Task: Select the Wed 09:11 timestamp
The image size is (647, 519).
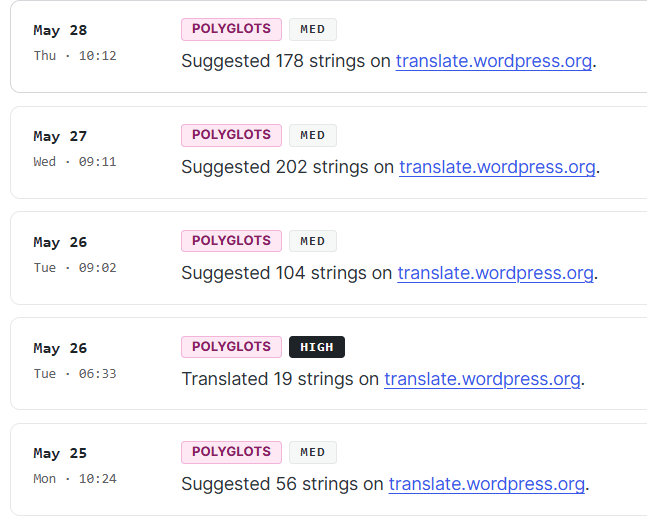Action: coord(75,162)
